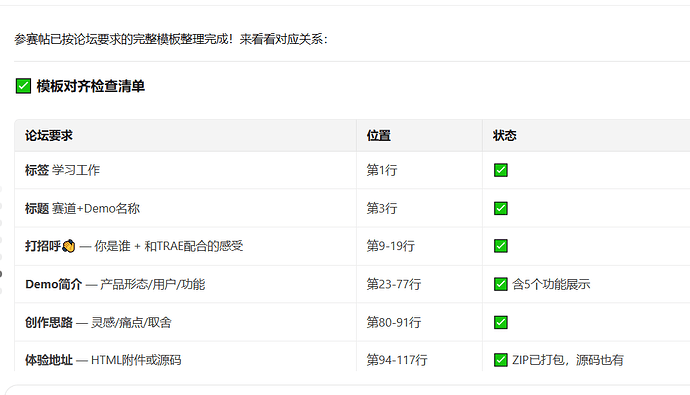
Task: Click the green checkmark in the 创作思路 row
Action: 500,322
